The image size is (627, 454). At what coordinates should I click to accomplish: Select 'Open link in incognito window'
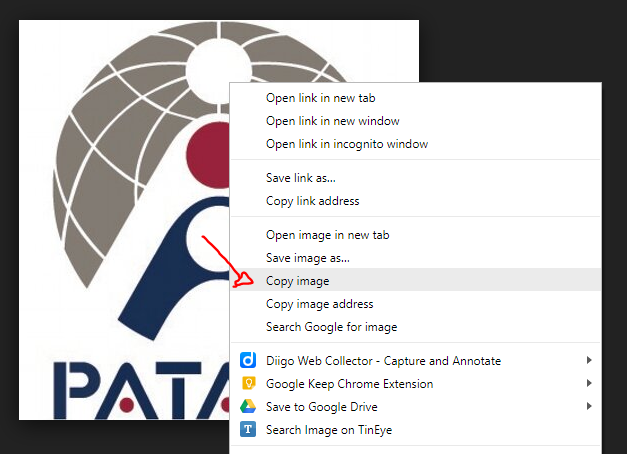point(416,144)
